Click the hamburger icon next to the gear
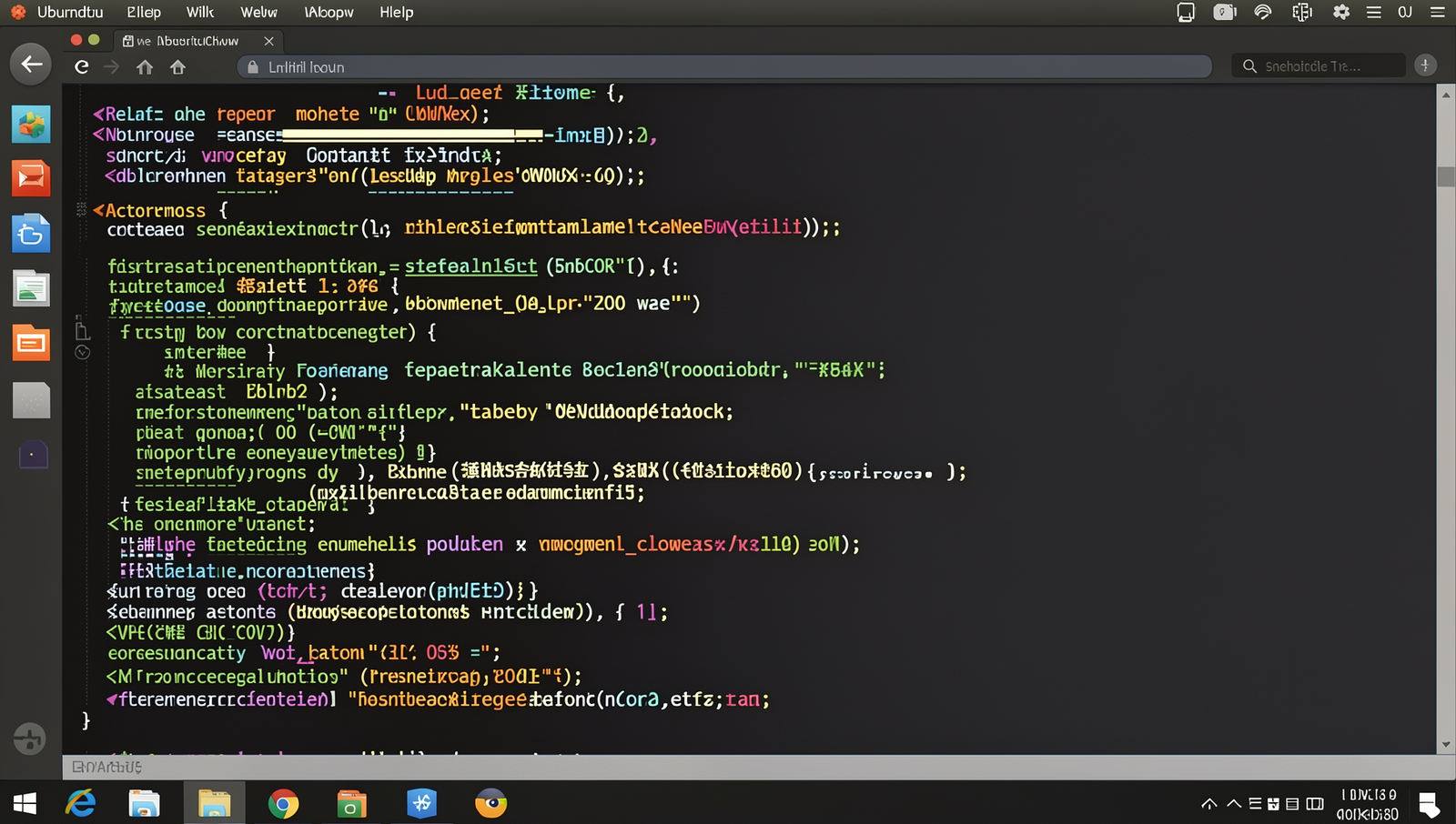This screenshot has width=1456, height=824. 1374,12
